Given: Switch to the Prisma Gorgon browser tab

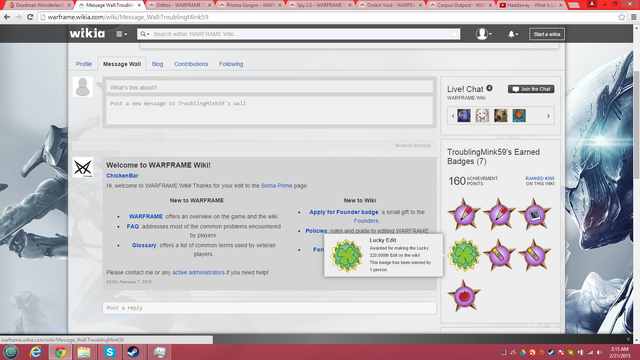Looking at the screenshot, I should click(251, 5).
